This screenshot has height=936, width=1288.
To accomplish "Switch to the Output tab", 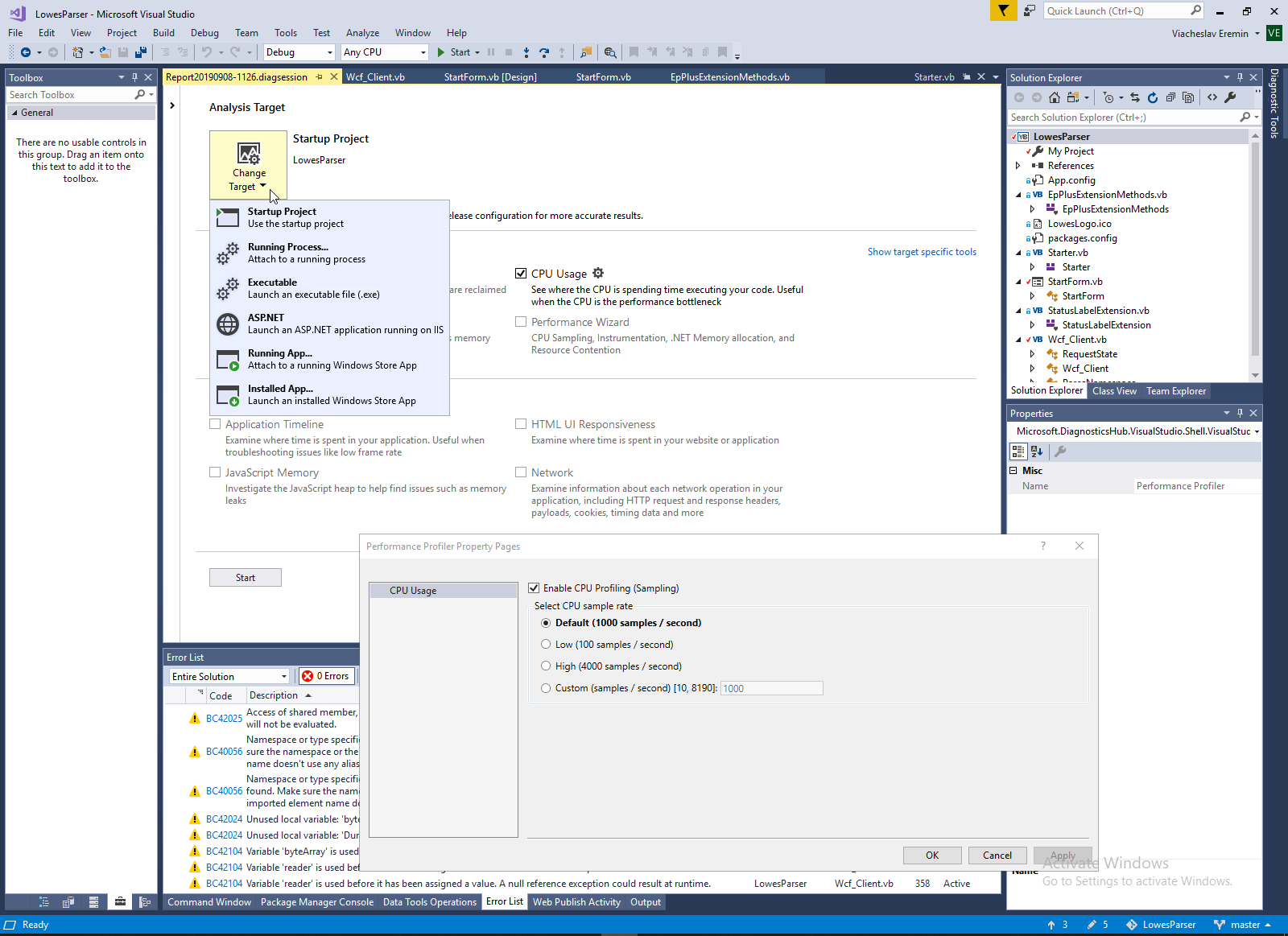I will [646, 902].
